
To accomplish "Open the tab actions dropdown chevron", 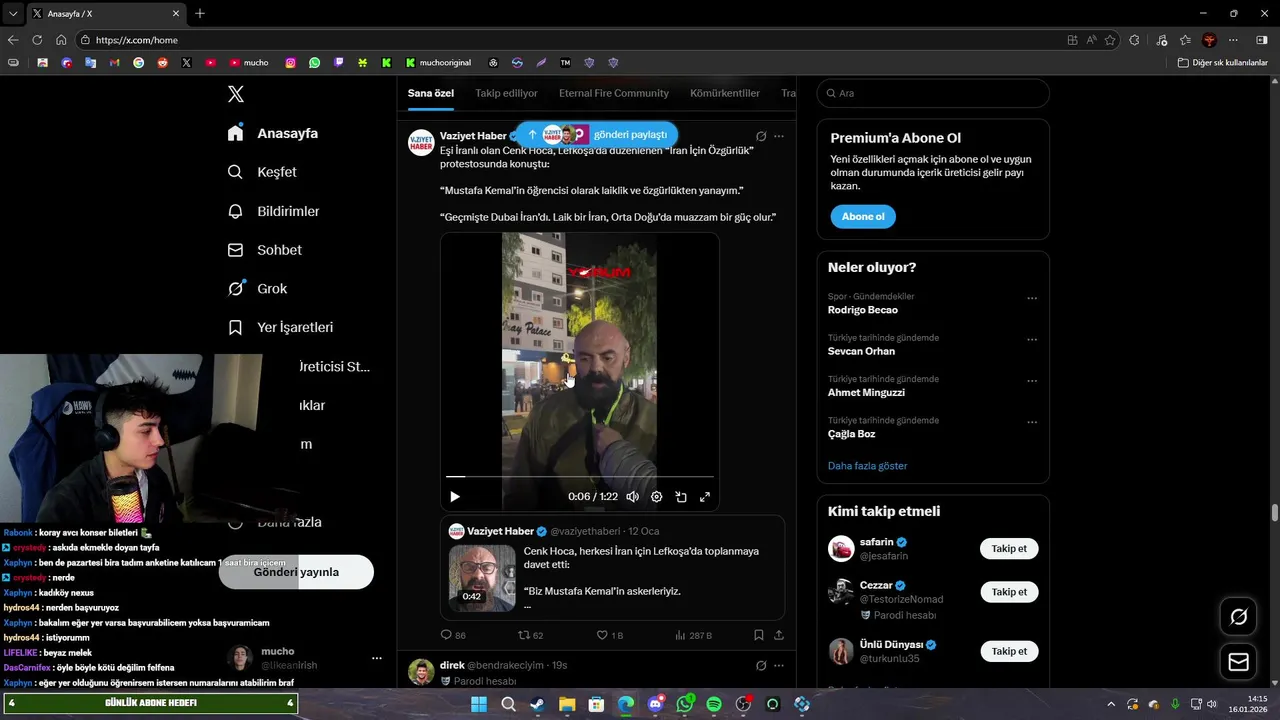I will [x=13, y=13].
